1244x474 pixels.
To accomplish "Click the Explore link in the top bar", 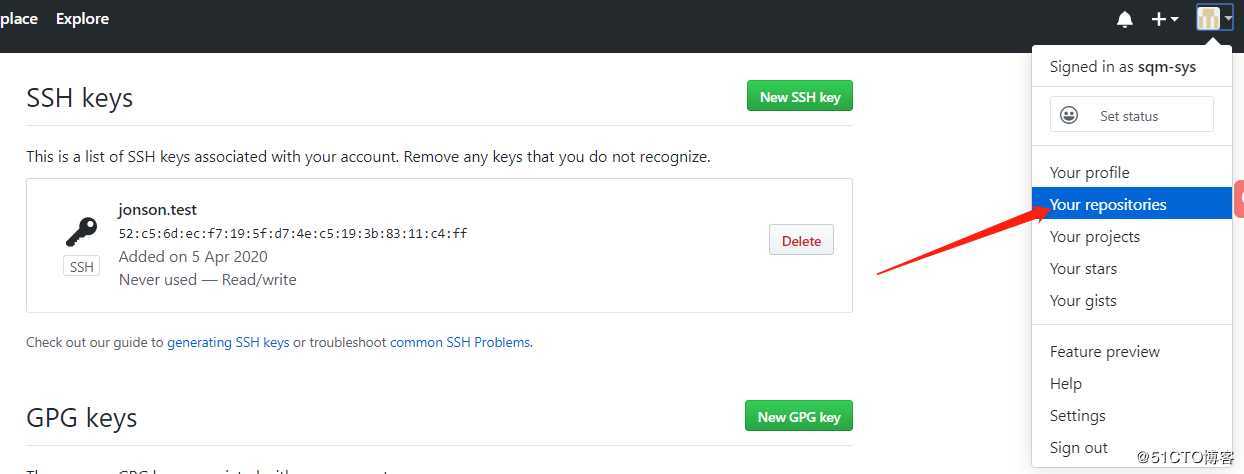I will [82, 18].
